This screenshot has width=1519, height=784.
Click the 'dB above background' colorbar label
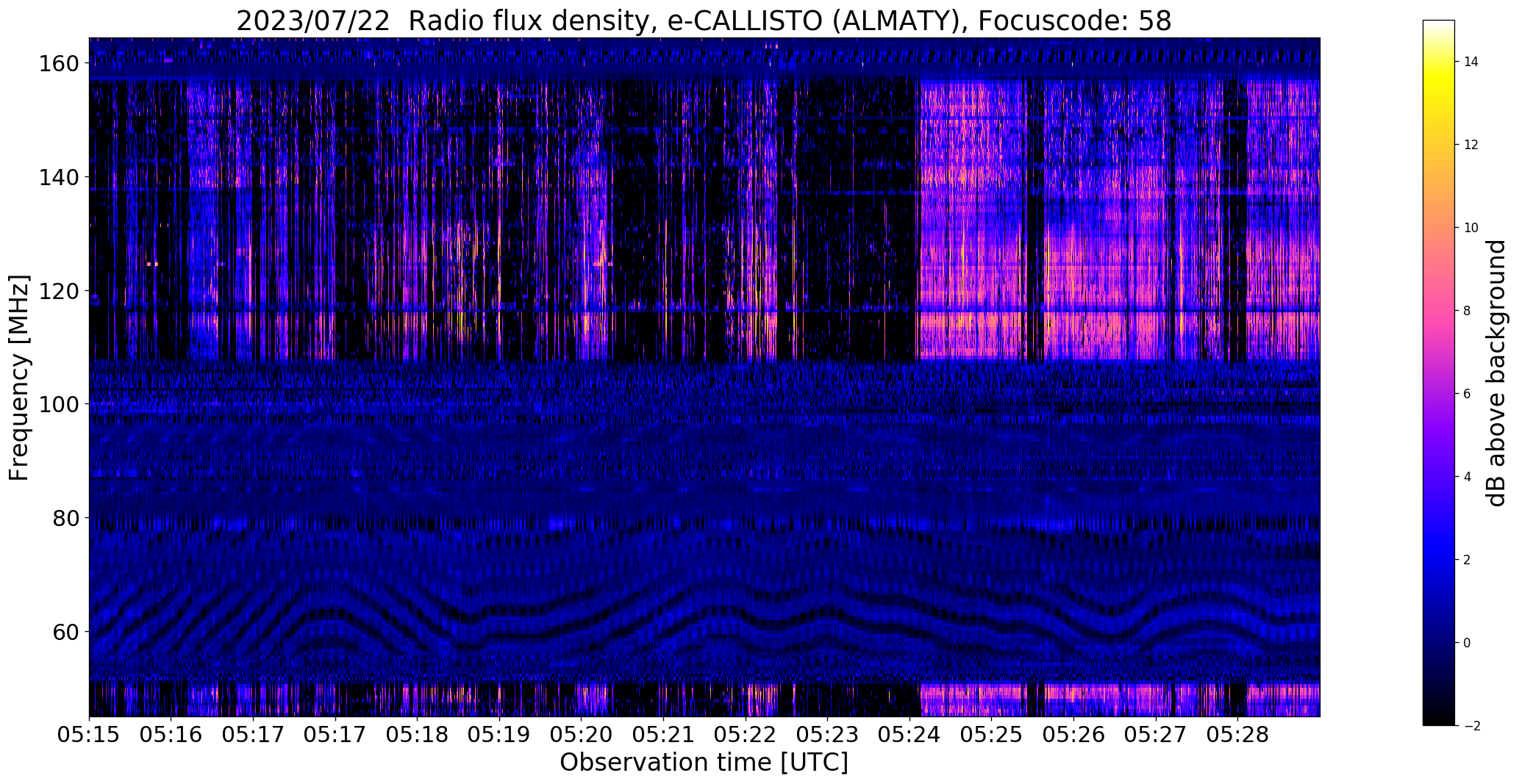pyautogui.click(x=1496, y=373)
